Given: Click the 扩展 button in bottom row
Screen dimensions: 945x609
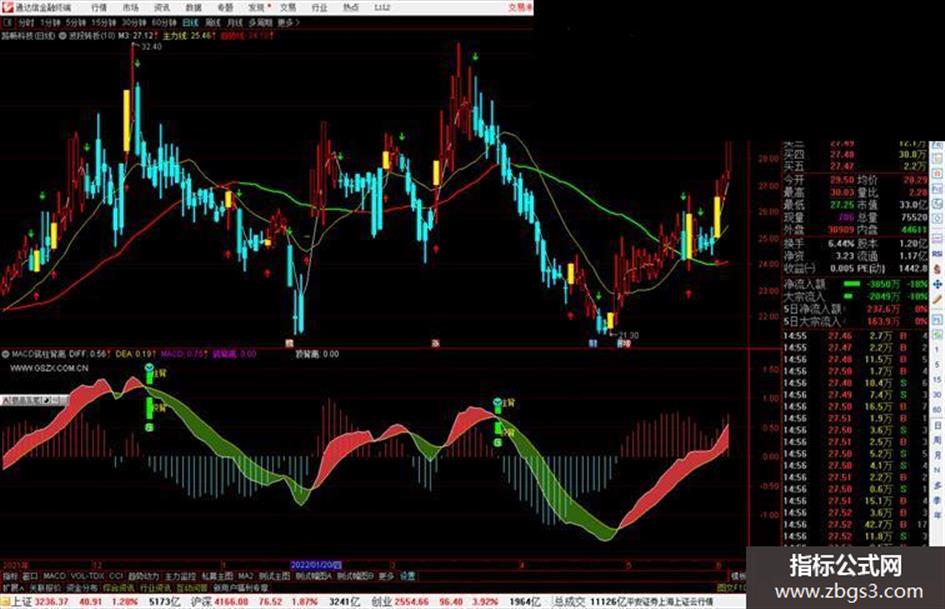Looking at the screenshot, I should tap(12, 588).
